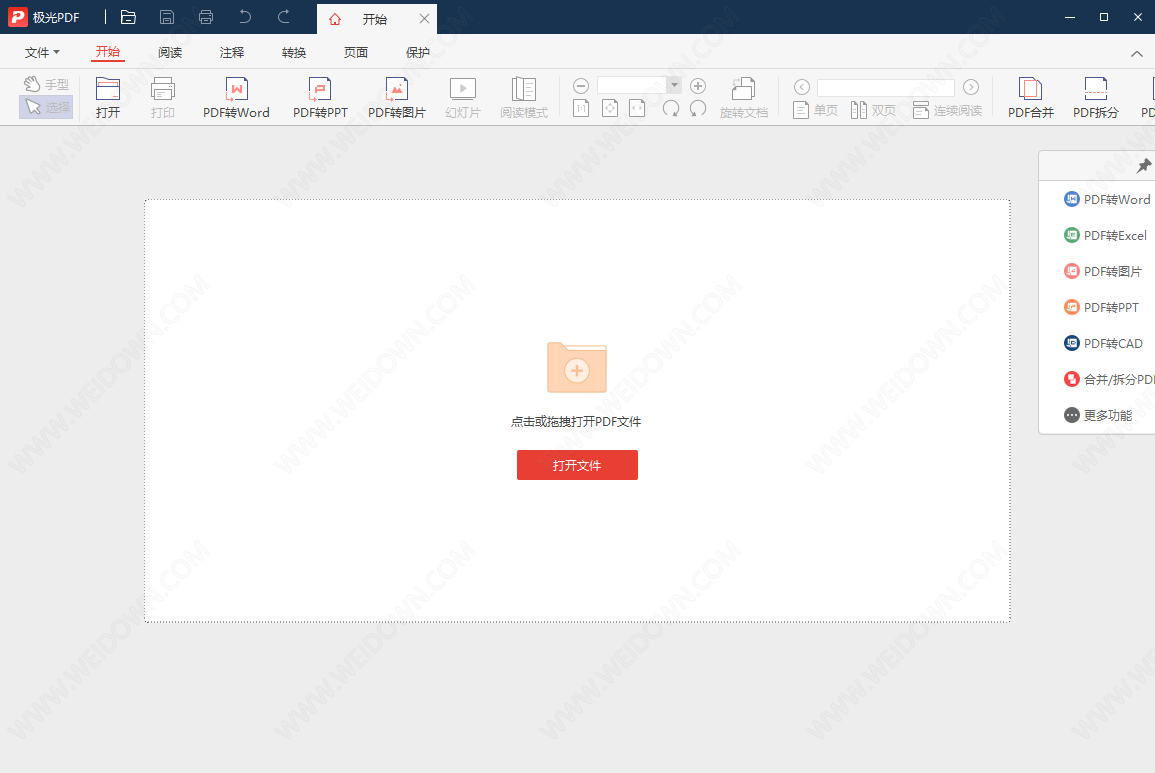Choose 合并/拆分PDF in the side panel
Viewport: 1155px width, 773px height.
click(x=1109, y=379)
